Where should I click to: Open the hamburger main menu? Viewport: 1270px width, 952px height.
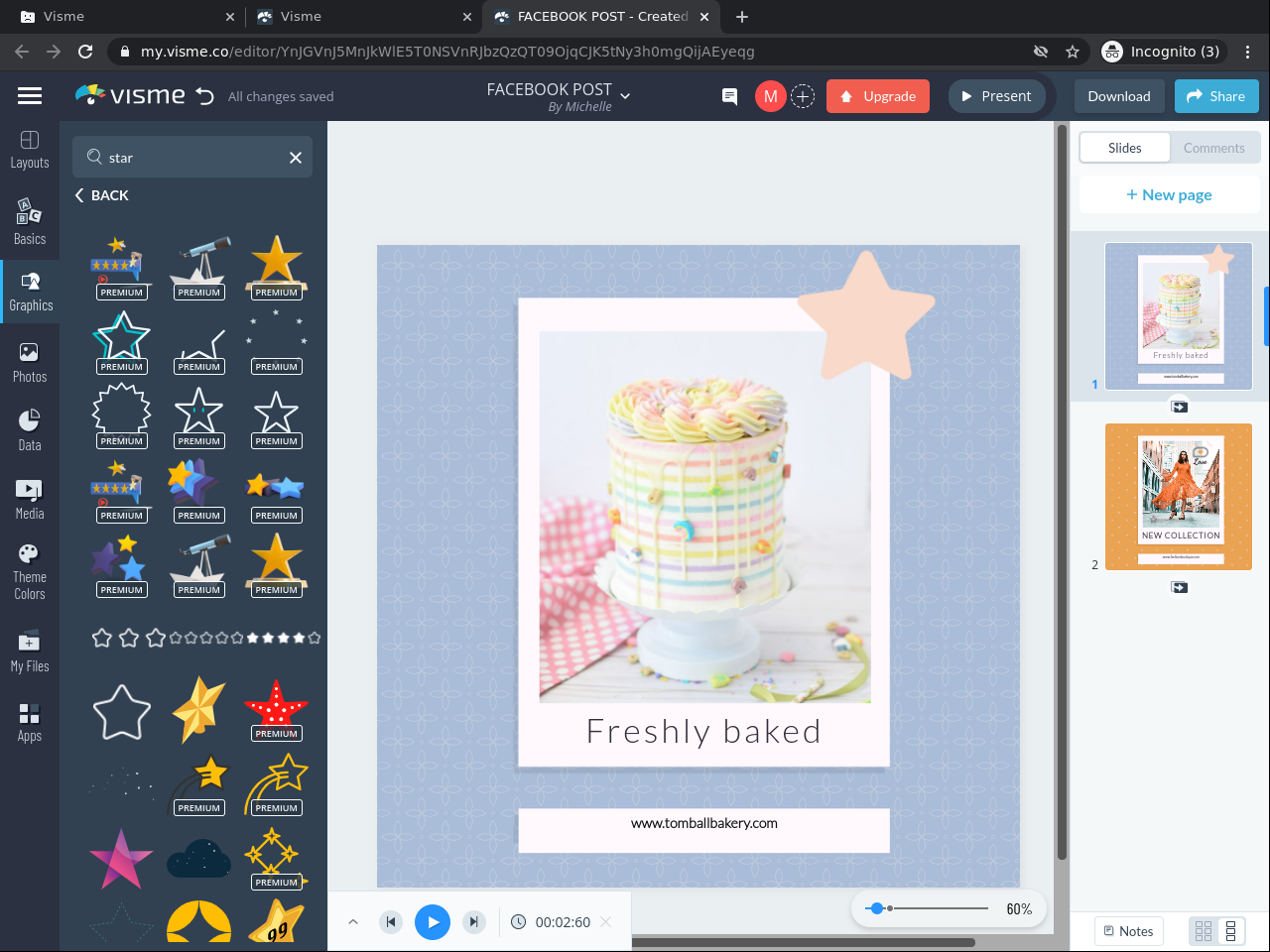tap(30, 96)
